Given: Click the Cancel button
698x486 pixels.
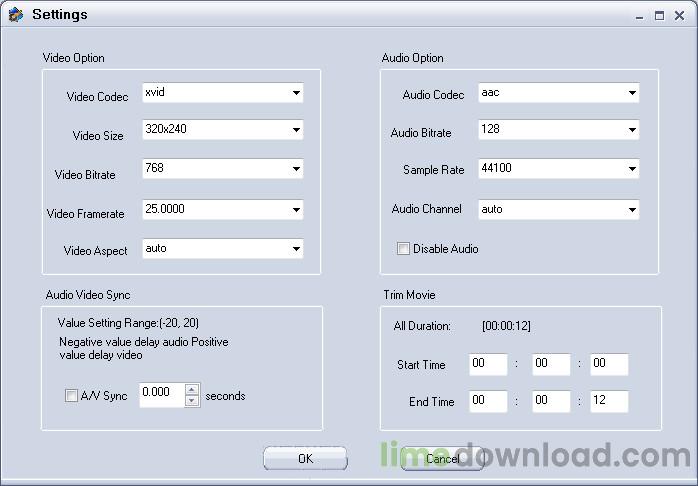Looking at the screenshot, I should point(442,458).
